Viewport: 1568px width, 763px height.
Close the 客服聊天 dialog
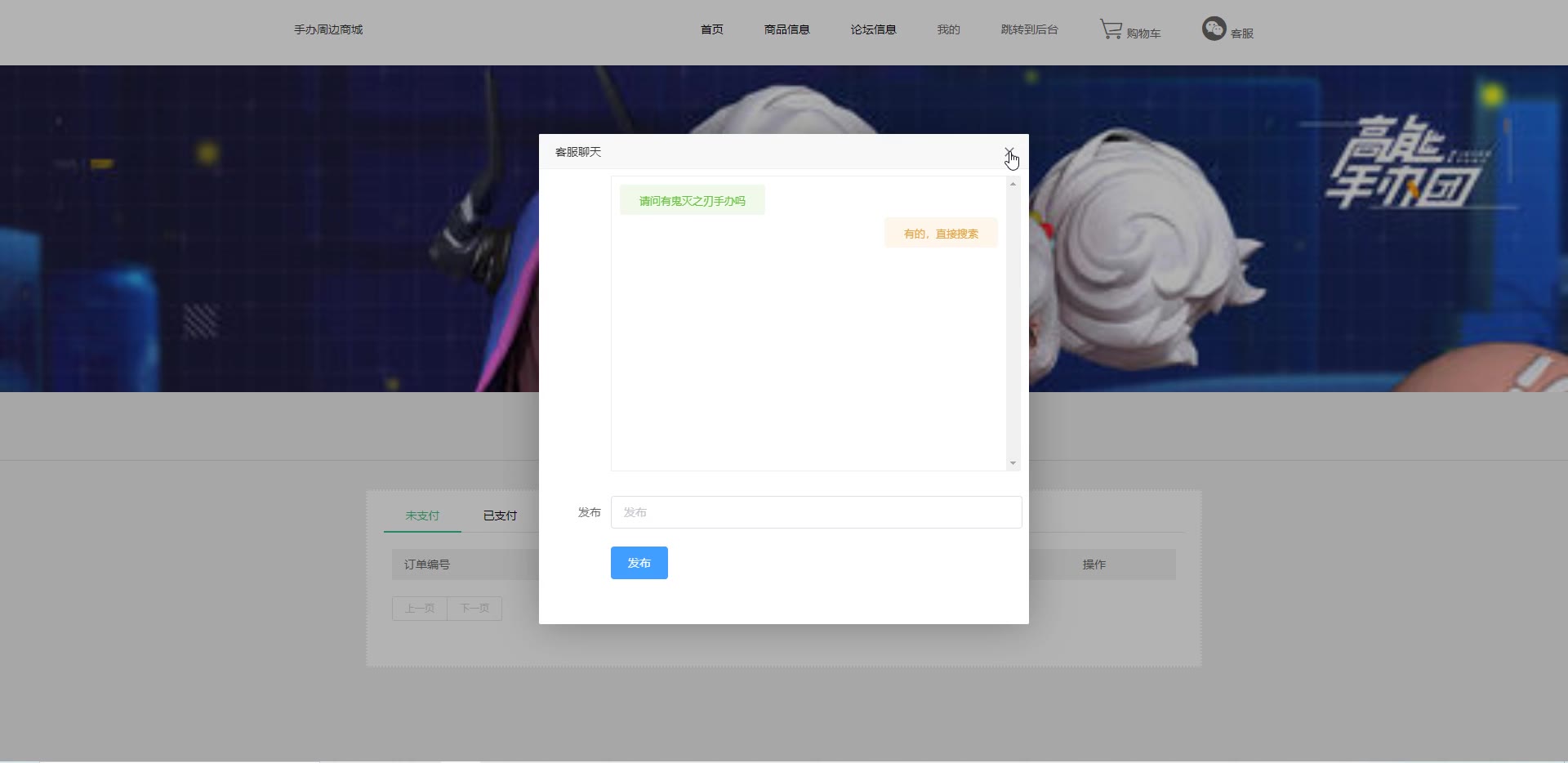point(1009,153)
